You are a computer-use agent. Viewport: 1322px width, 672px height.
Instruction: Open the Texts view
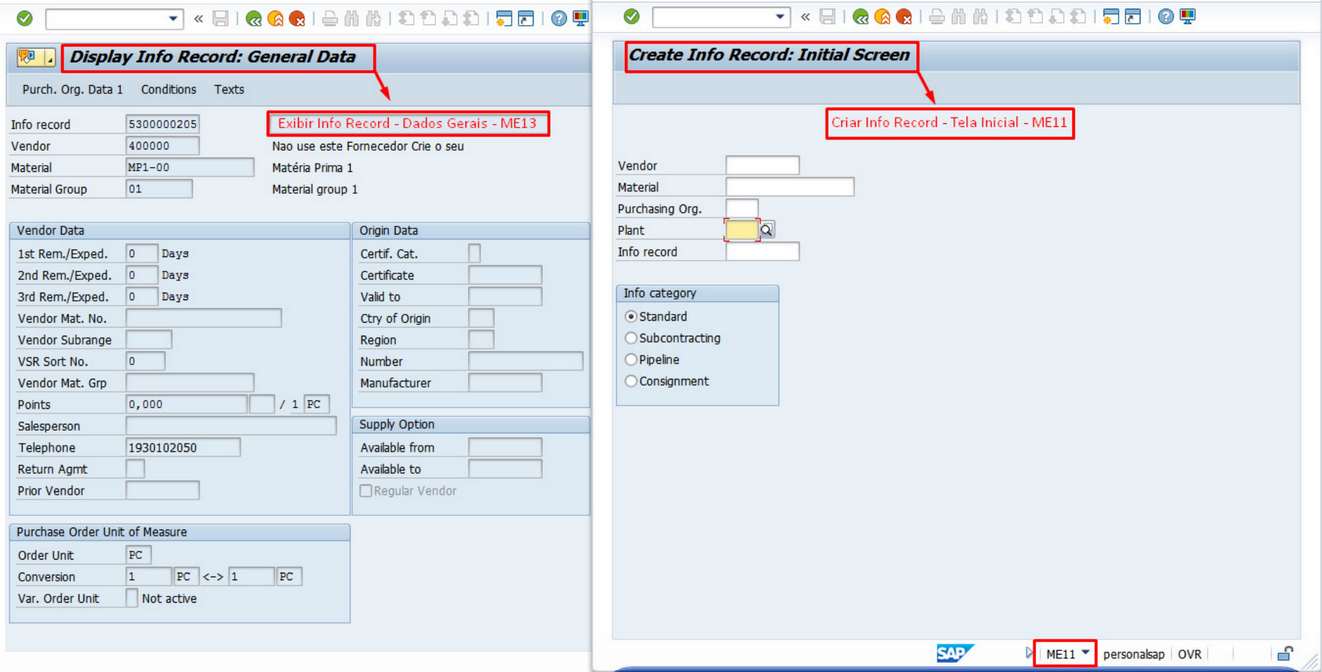pos(229,90)
